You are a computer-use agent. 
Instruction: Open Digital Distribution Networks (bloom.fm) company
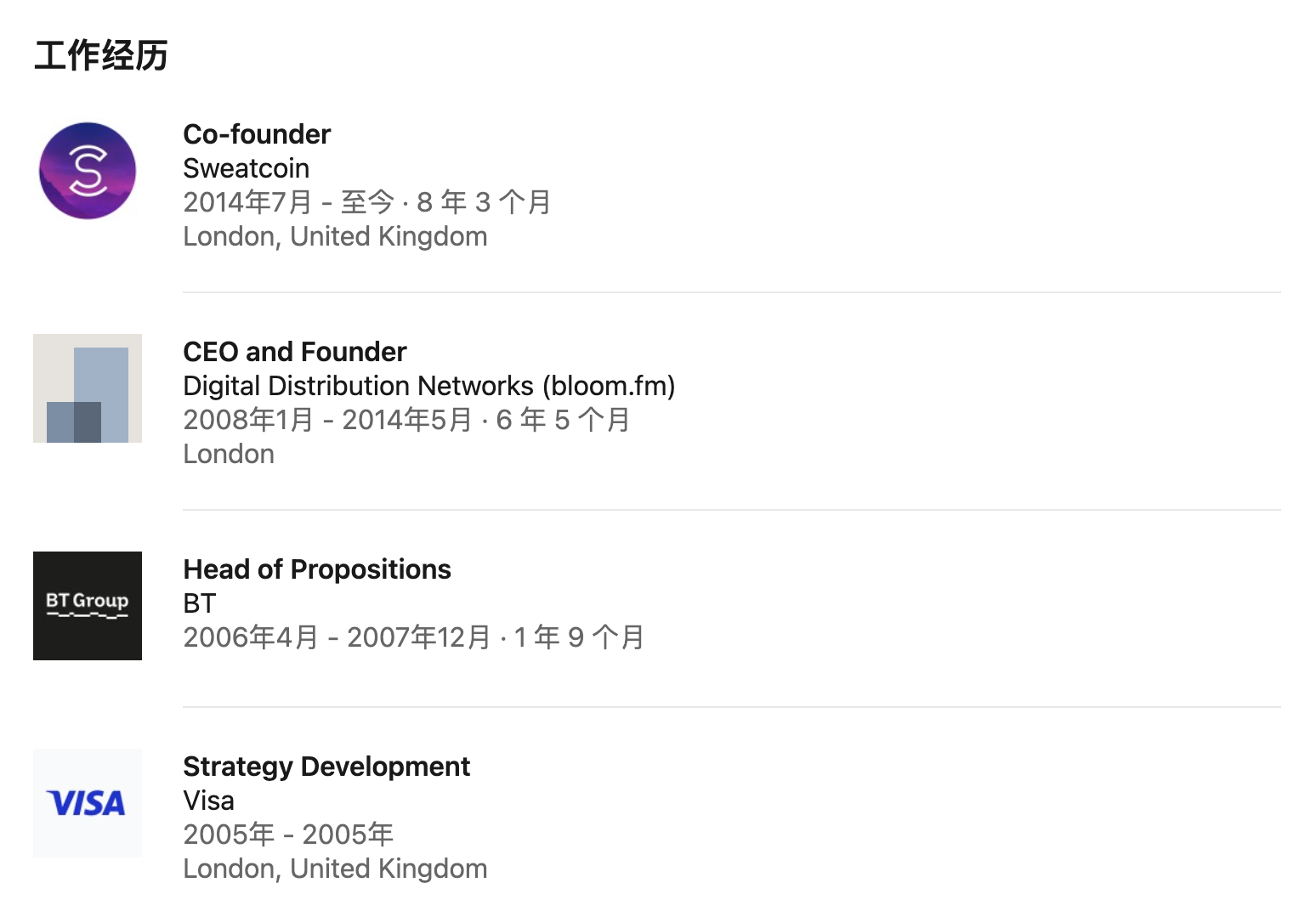pyautogui.click(x=429, y=386)
